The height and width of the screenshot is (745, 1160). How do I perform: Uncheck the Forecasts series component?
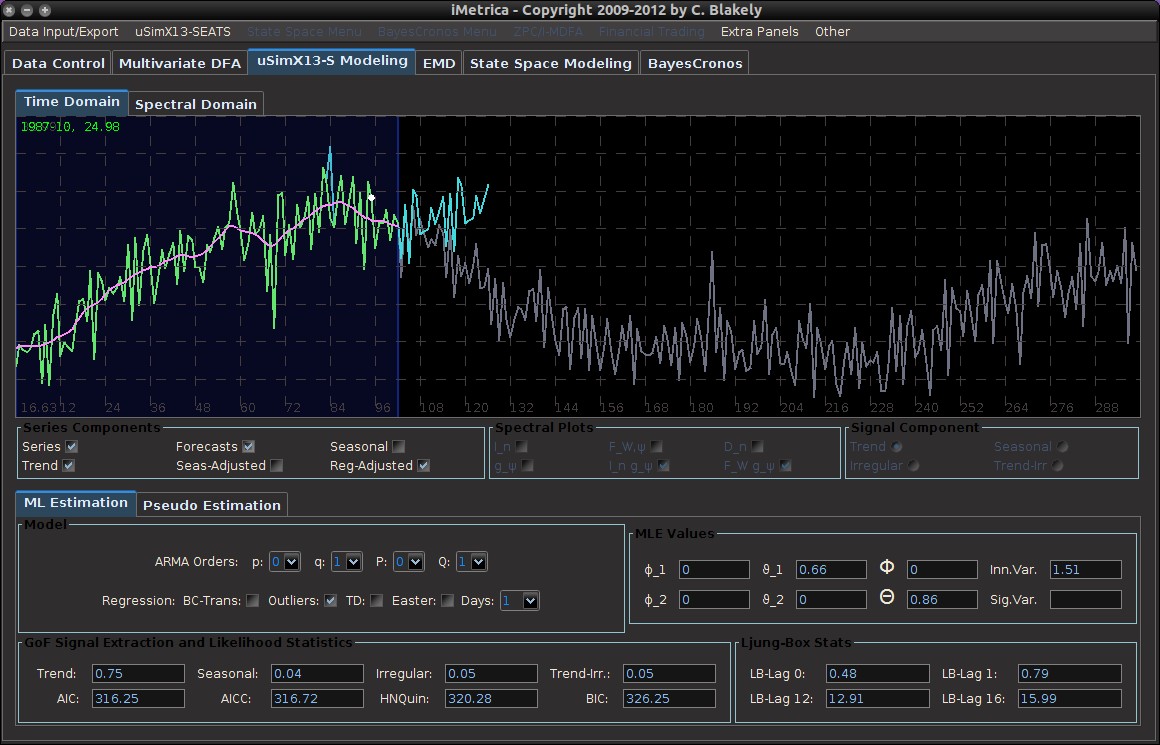(x=248, y=446)
